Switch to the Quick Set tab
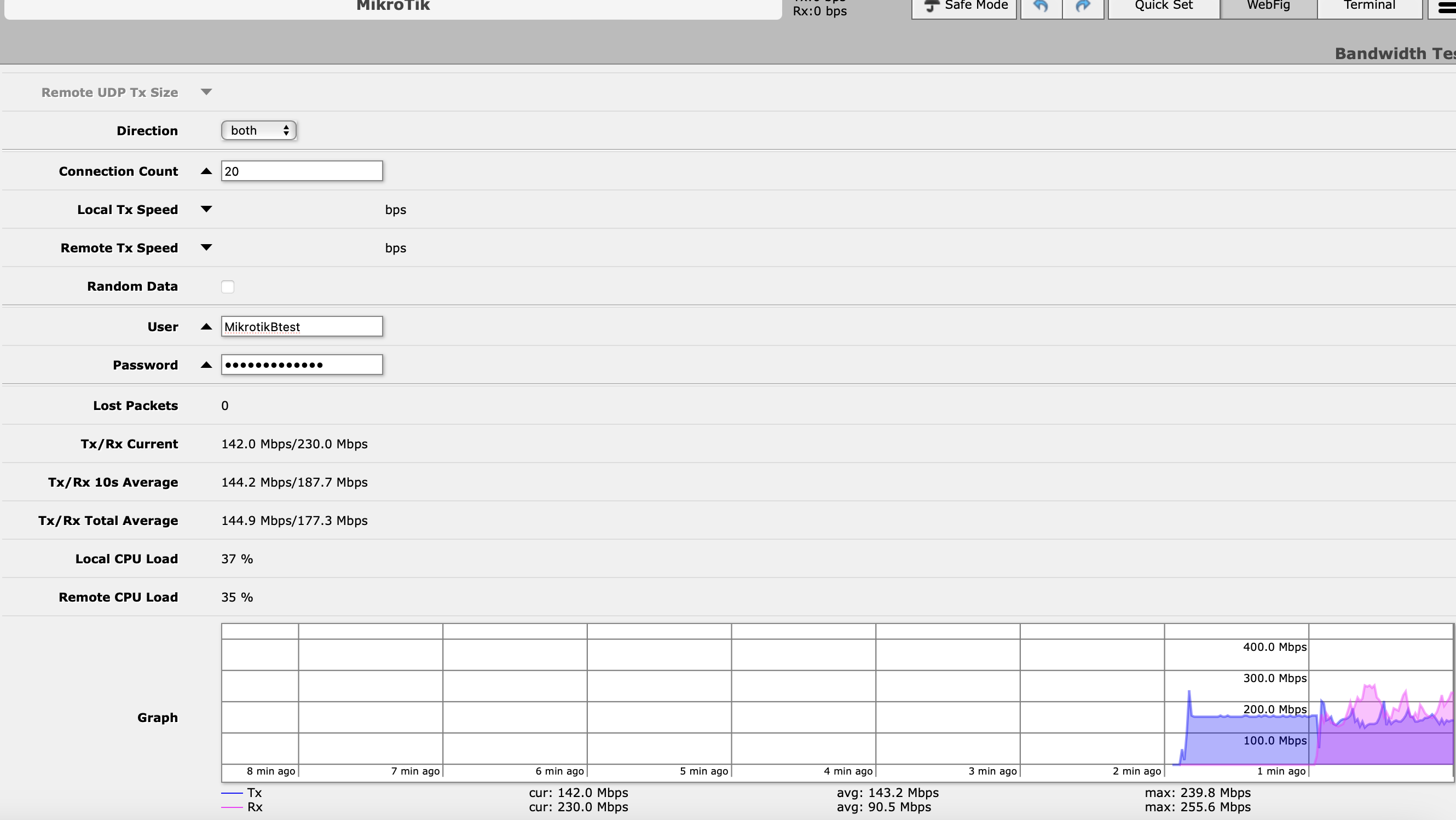 click(1163, 6)
